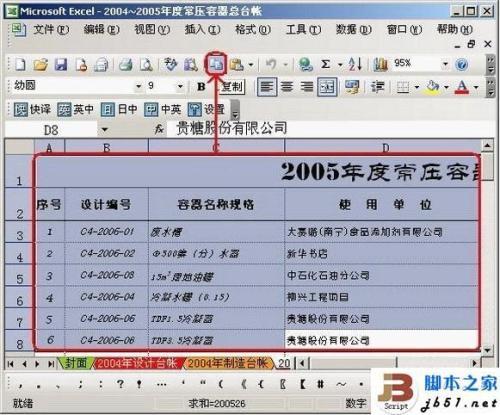Viewport: 500px width, 415px height.
Task: Sort ascending with the A-Z icon
Action: [355, 64]
